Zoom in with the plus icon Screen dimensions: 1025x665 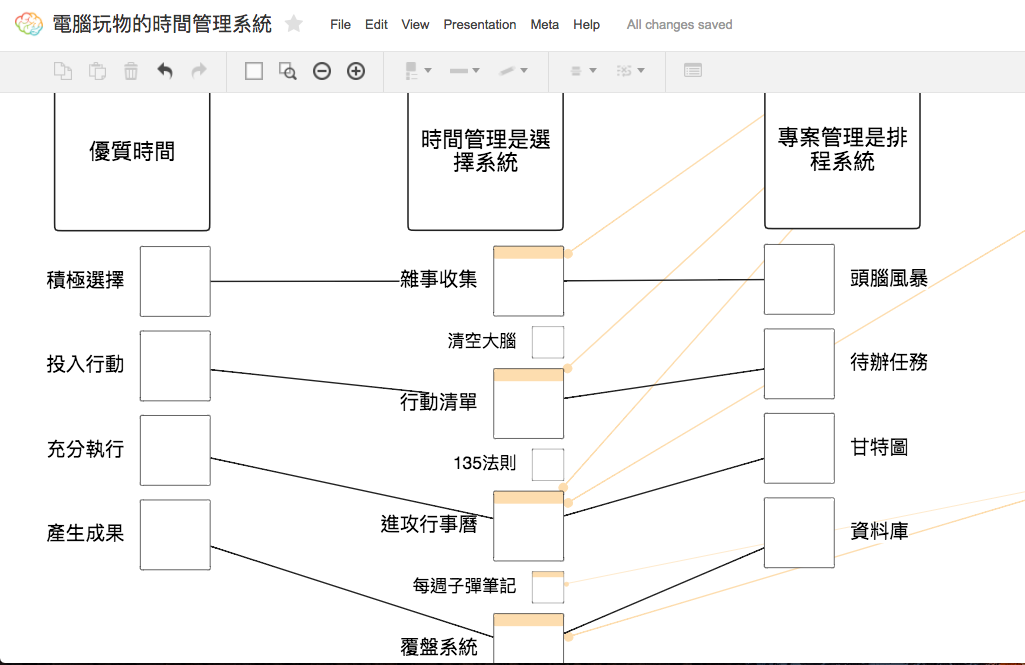356,71
